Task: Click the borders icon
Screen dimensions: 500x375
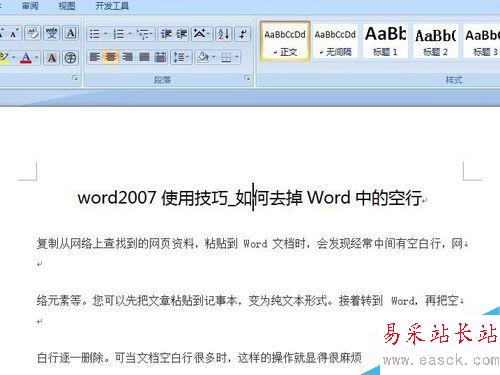Action: point(226,57)
